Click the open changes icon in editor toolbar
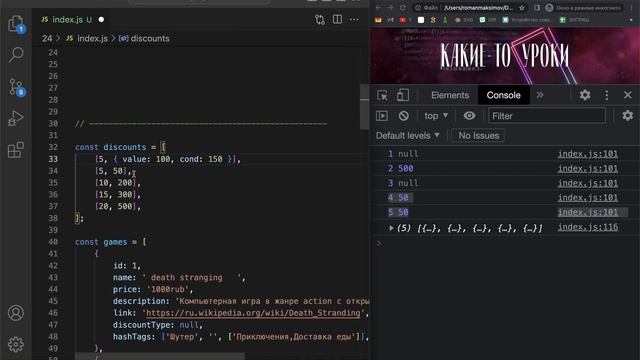Image resolution: width=640 pixels, height=360 pixels. [x=320, y=20]
